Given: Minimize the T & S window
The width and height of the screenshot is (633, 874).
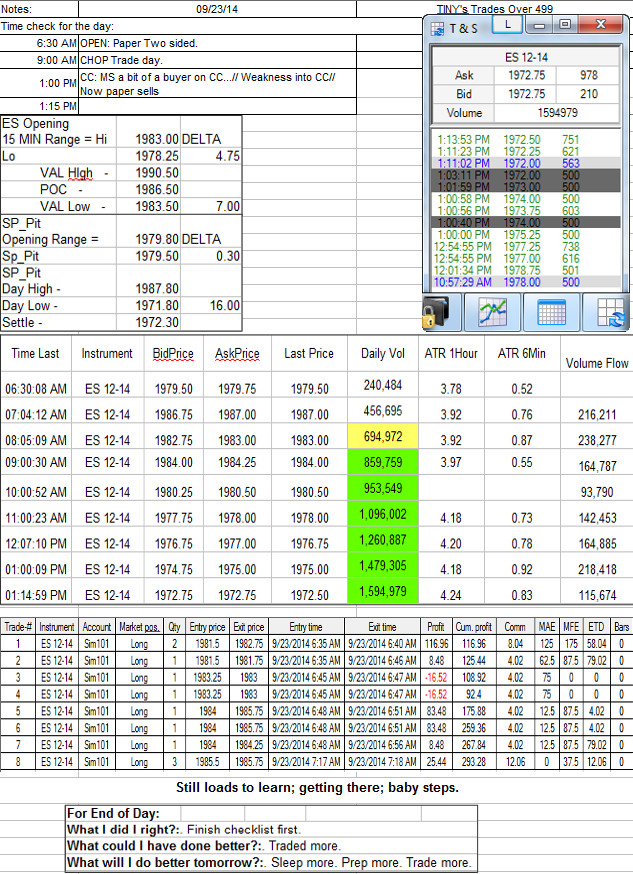Looking at the screenshot, I should pyautogui.click(x=538, y=25).
